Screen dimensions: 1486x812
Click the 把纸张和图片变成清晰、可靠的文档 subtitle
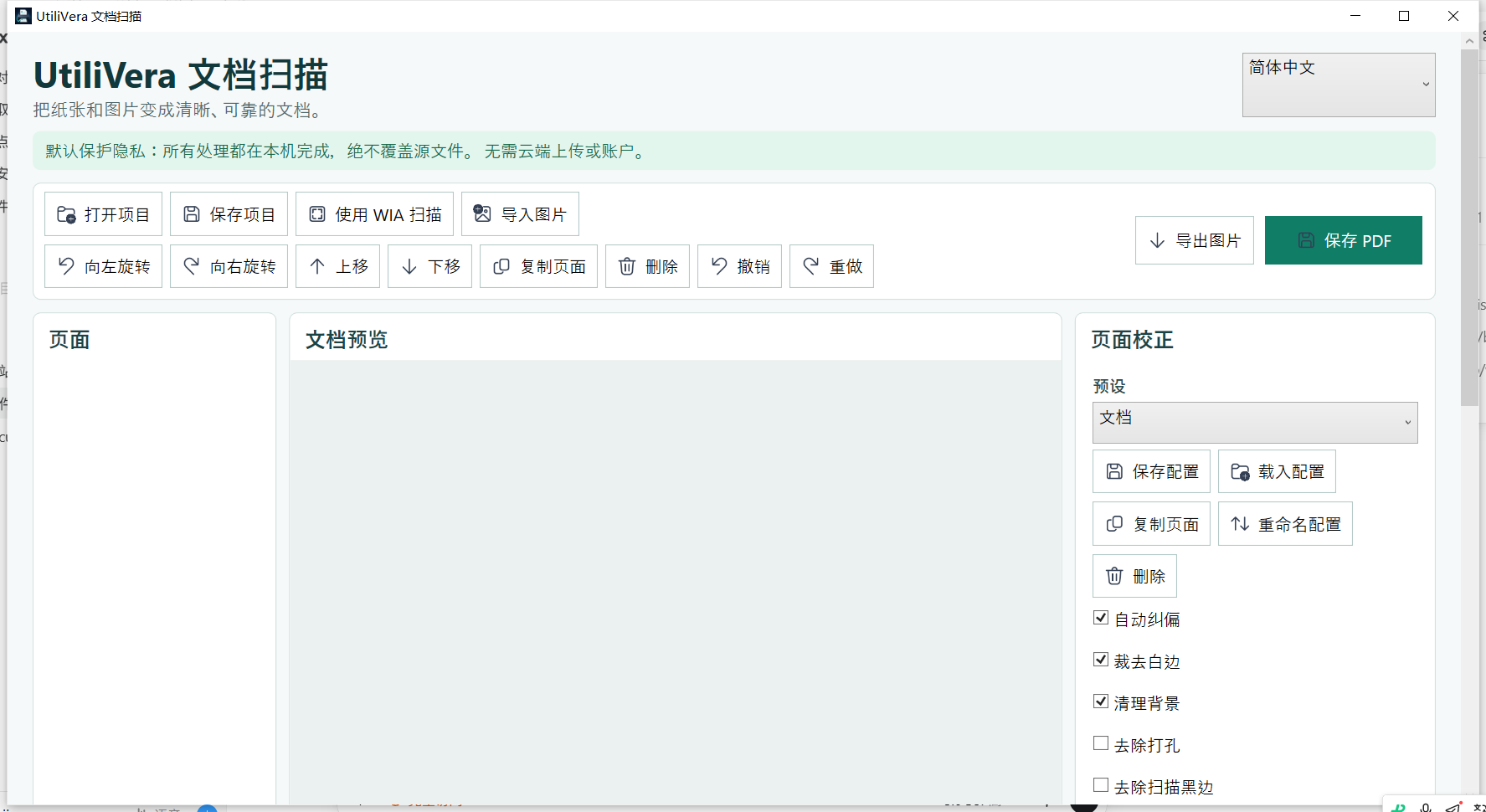pos(177,110)
